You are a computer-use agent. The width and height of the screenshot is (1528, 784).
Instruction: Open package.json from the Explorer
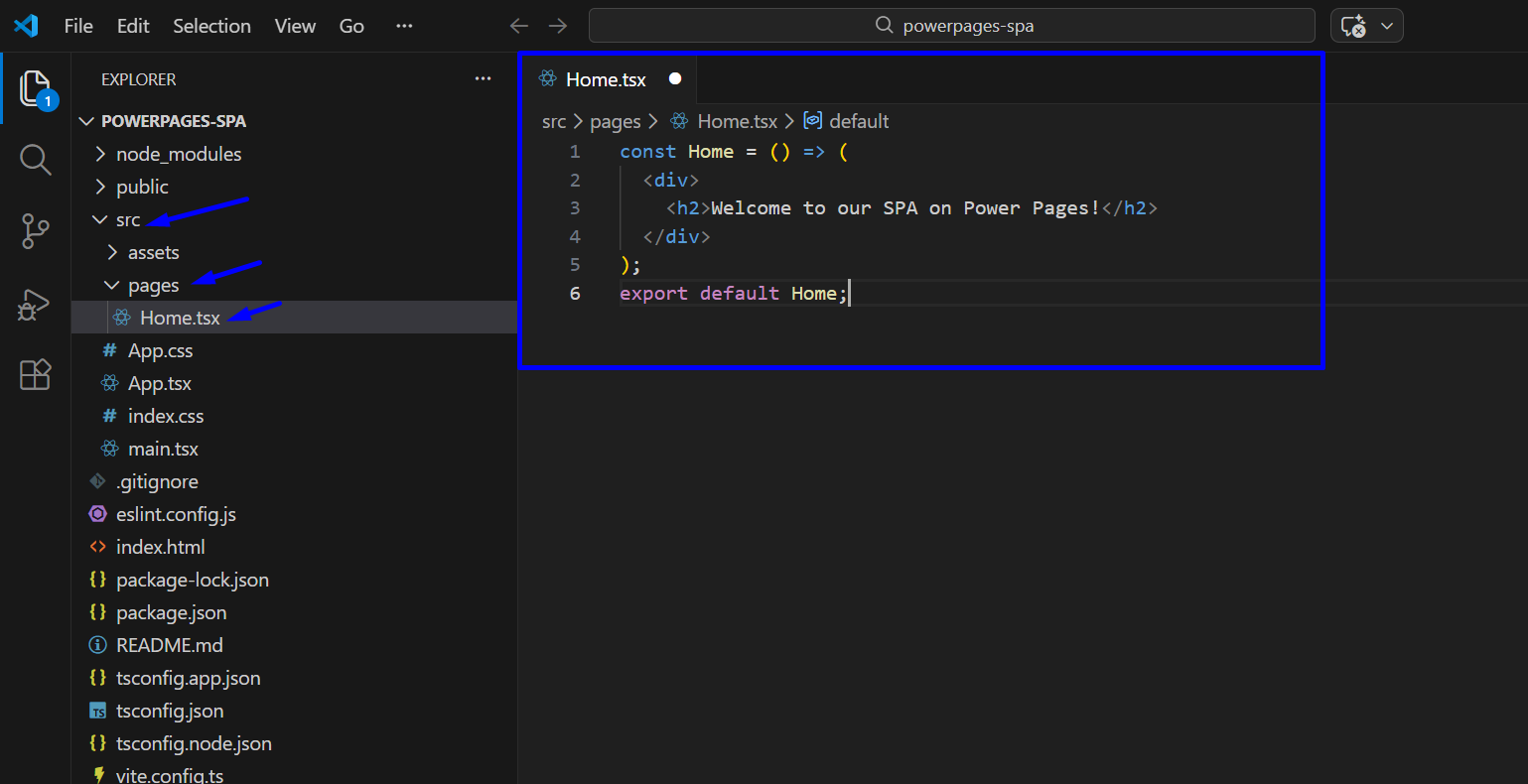[171, 612]
